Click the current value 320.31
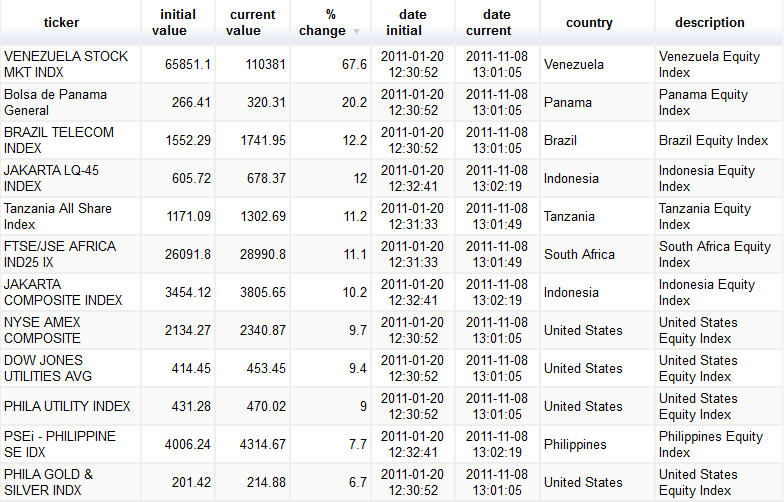Image resolution: width=784 pixels, height=502 pixels. (266, 102)
